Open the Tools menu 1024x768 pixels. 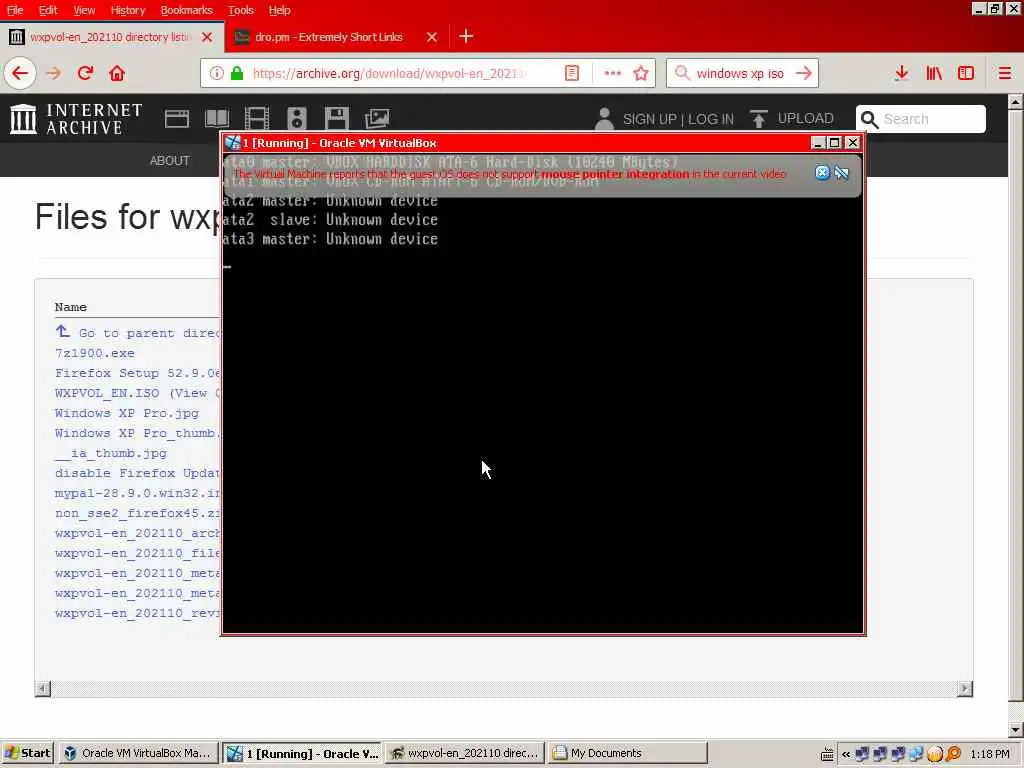[240, 10]
